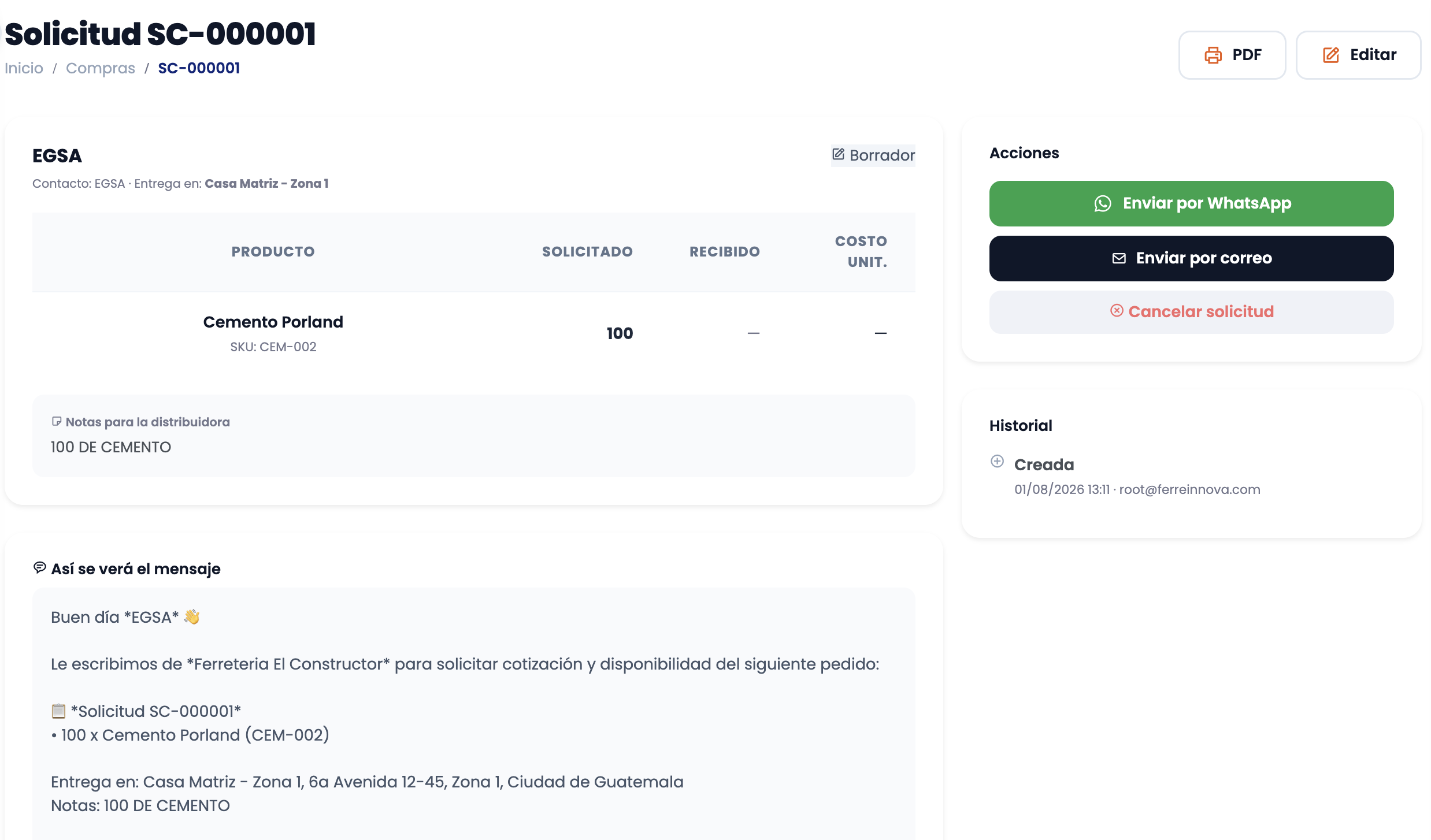This screenshot has width=1431, height=840.
Task: Click the Creada history entry
Action: [x=1125, y=476]
